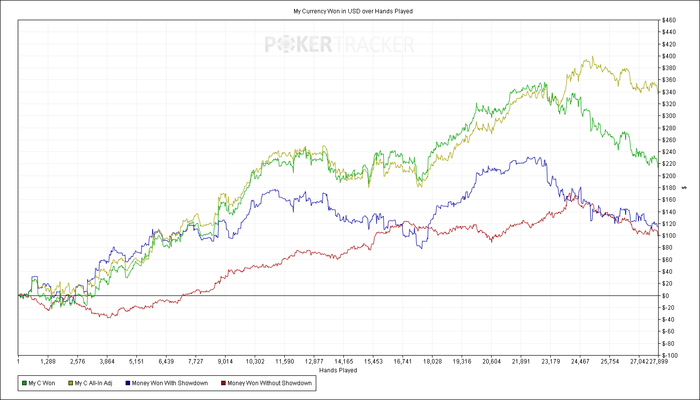Click y-axis label $-40
Screen dimensions: 700x400
coord(668,320)
